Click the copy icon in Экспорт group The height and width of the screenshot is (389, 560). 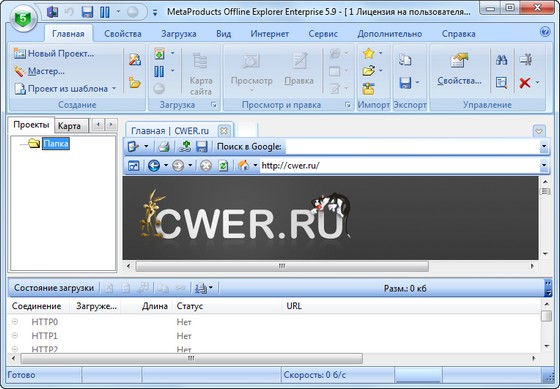405,59
